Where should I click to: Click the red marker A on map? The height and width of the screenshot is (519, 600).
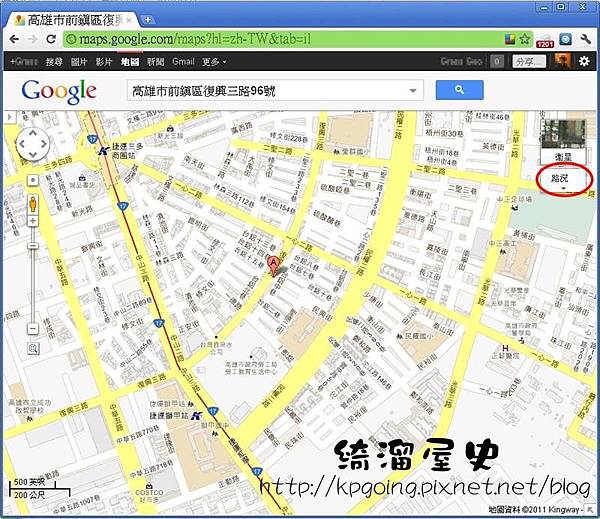tap(273, 266)
